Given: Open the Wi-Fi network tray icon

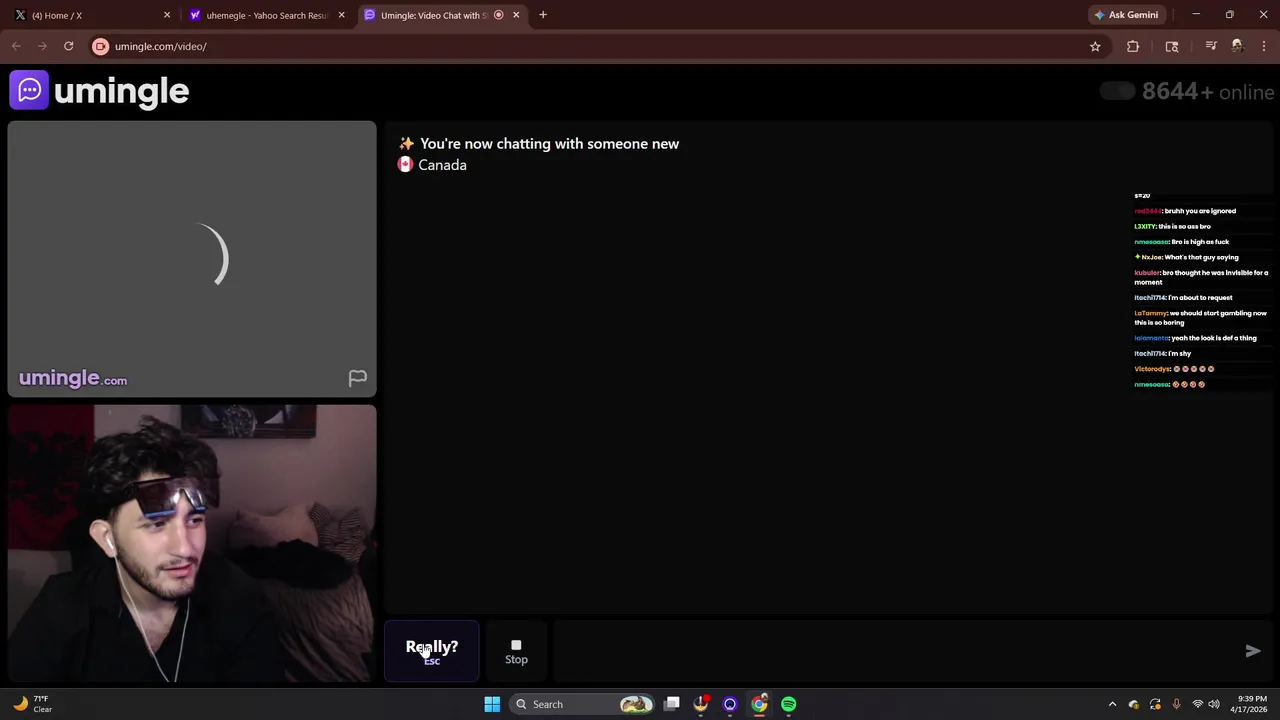Looking at the screenshot, I should click(x=1197, y=704).
